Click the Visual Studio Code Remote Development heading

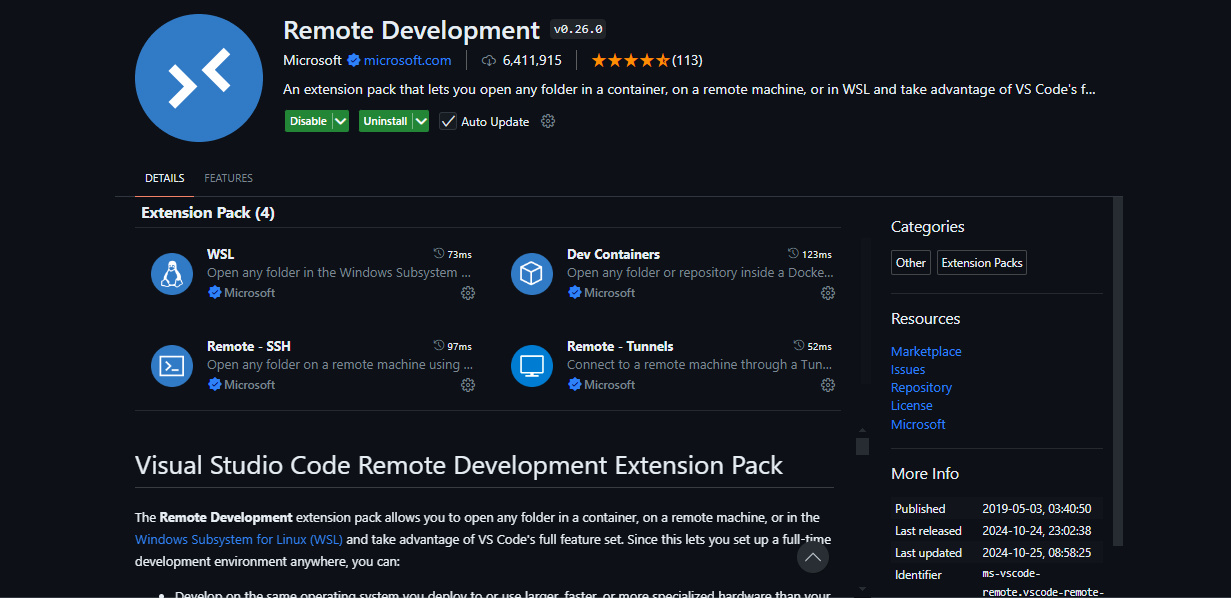tap(459, 465)
